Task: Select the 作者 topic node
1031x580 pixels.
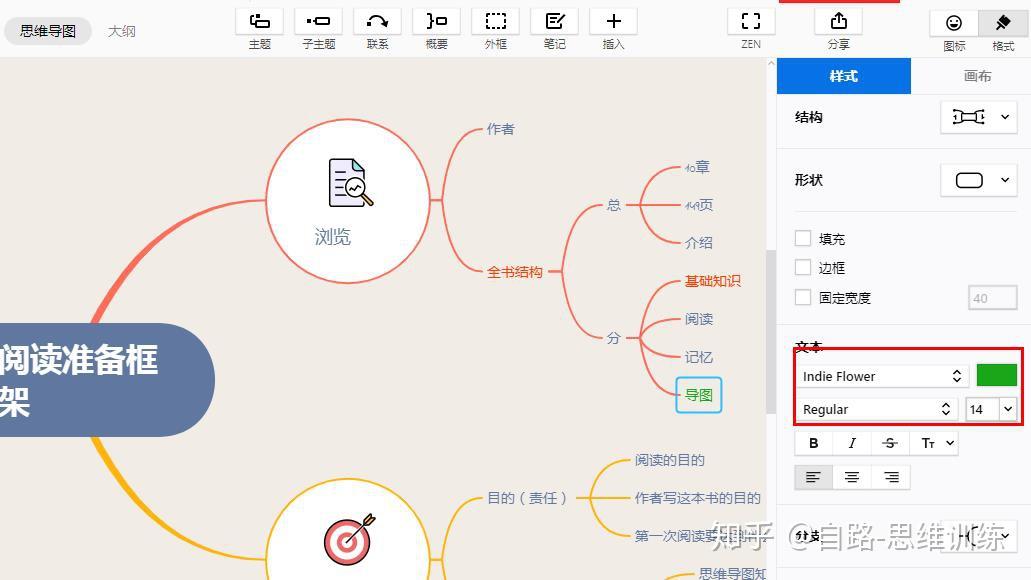Action: click(500, 129)
